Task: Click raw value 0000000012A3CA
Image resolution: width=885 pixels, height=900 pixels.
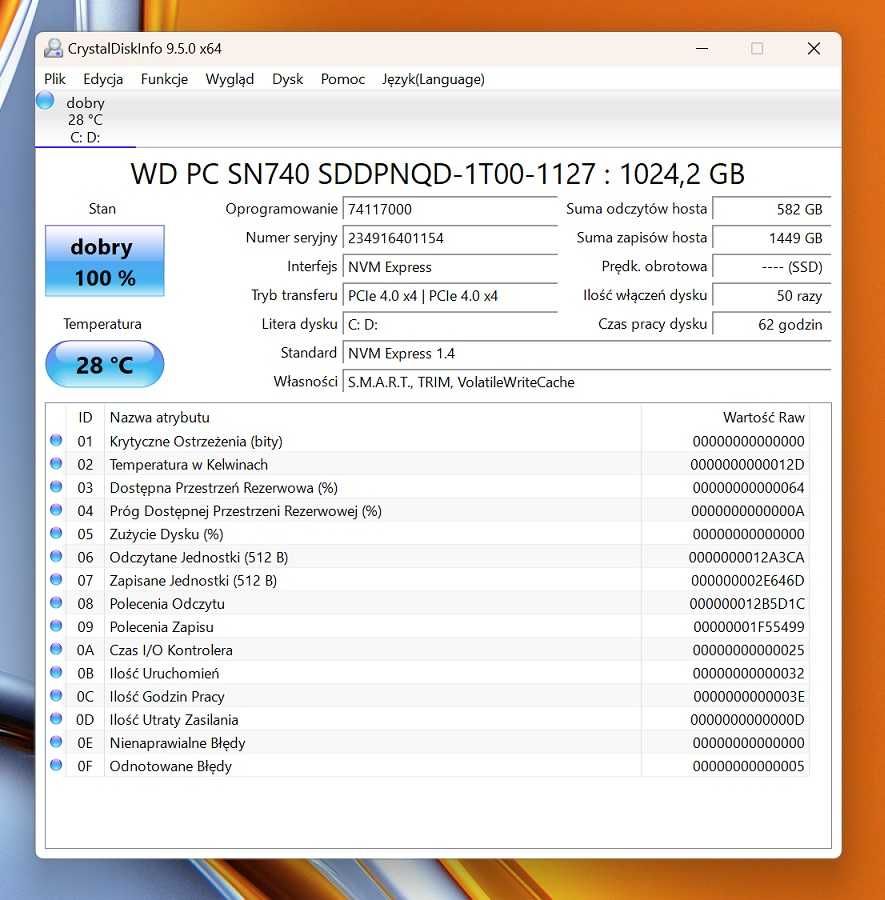Action: tap(746, 557)
